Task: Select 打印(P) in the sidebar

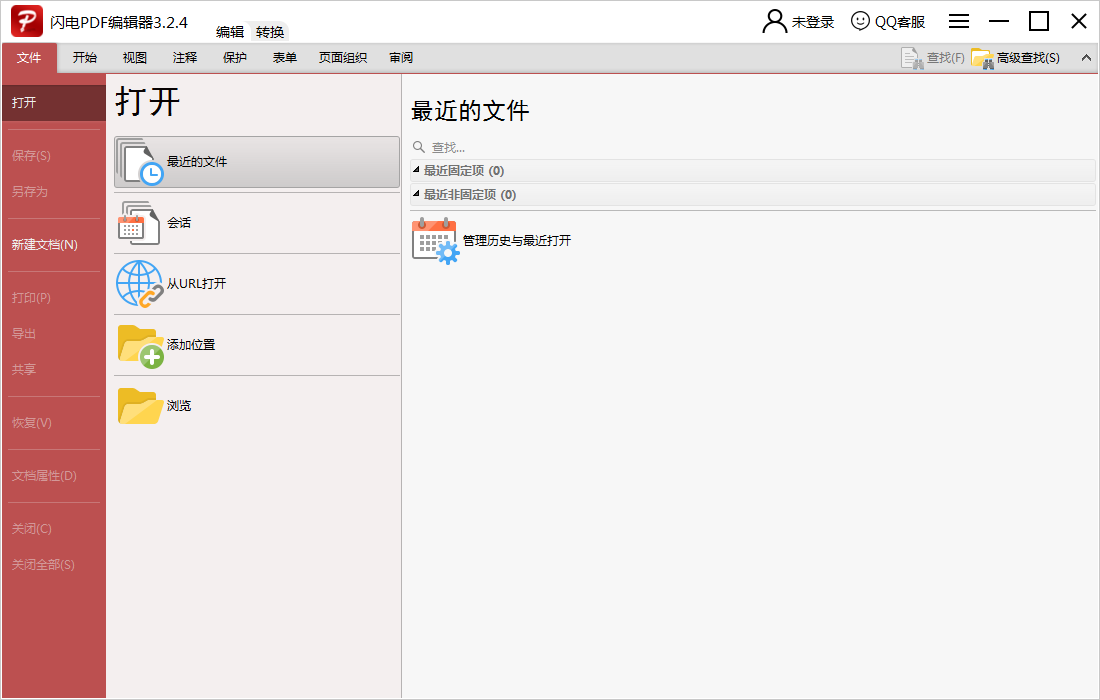Action: pyautogui.click(x=35, y=298)
